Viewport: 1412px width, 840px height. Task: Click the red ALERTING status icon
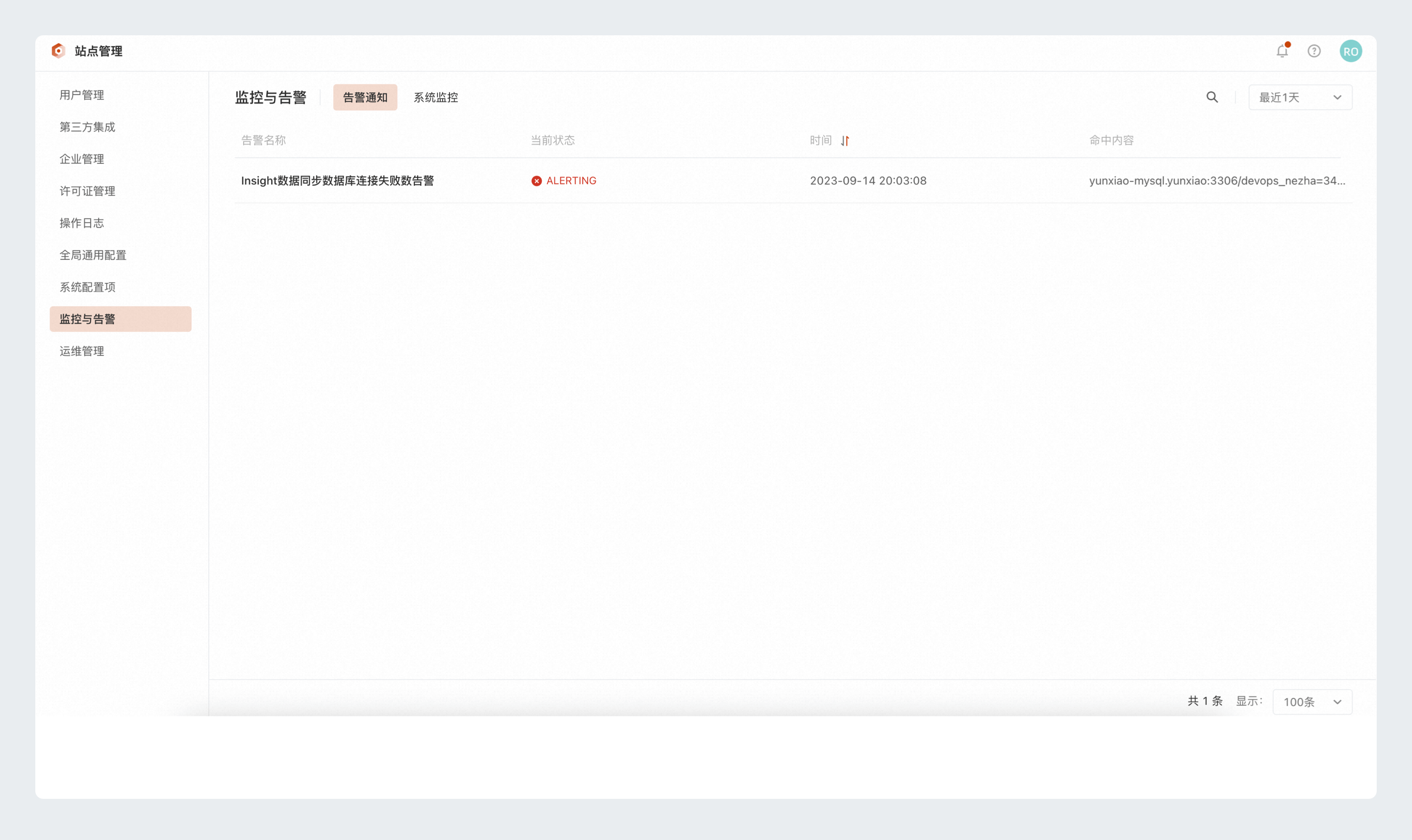tap(536, 180)
